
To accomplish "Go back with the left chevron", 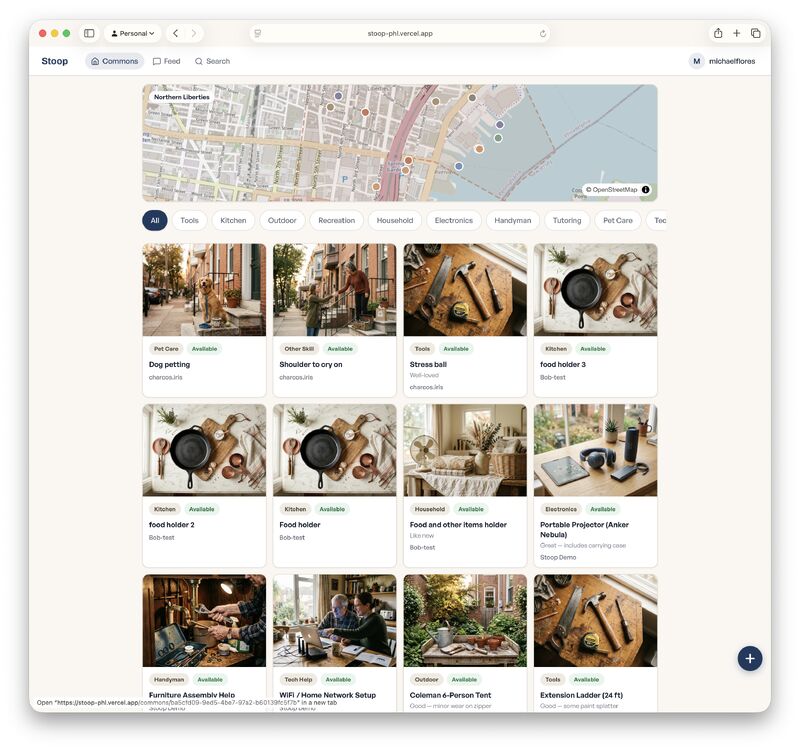I will click(175, 33).
